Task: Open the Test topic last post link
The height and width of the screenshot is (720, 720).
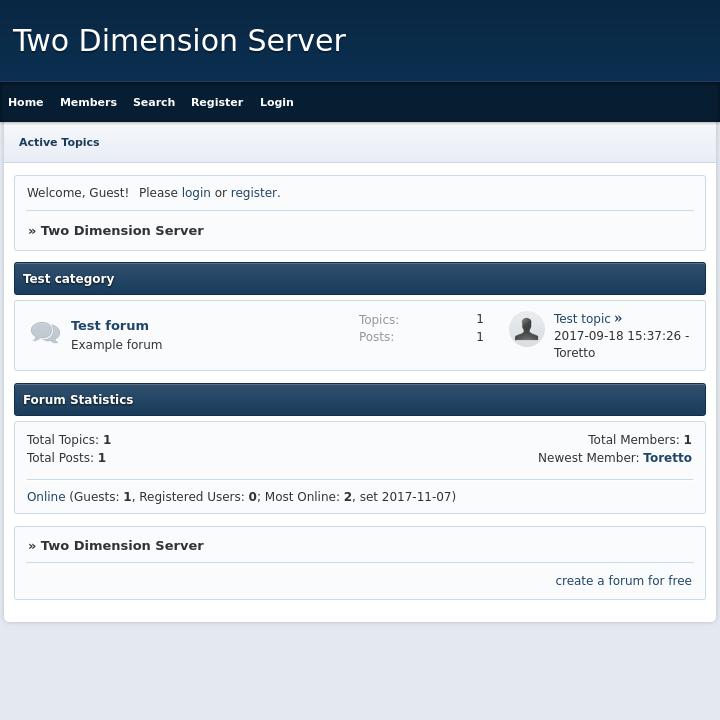Action: [x=582, y=319]
